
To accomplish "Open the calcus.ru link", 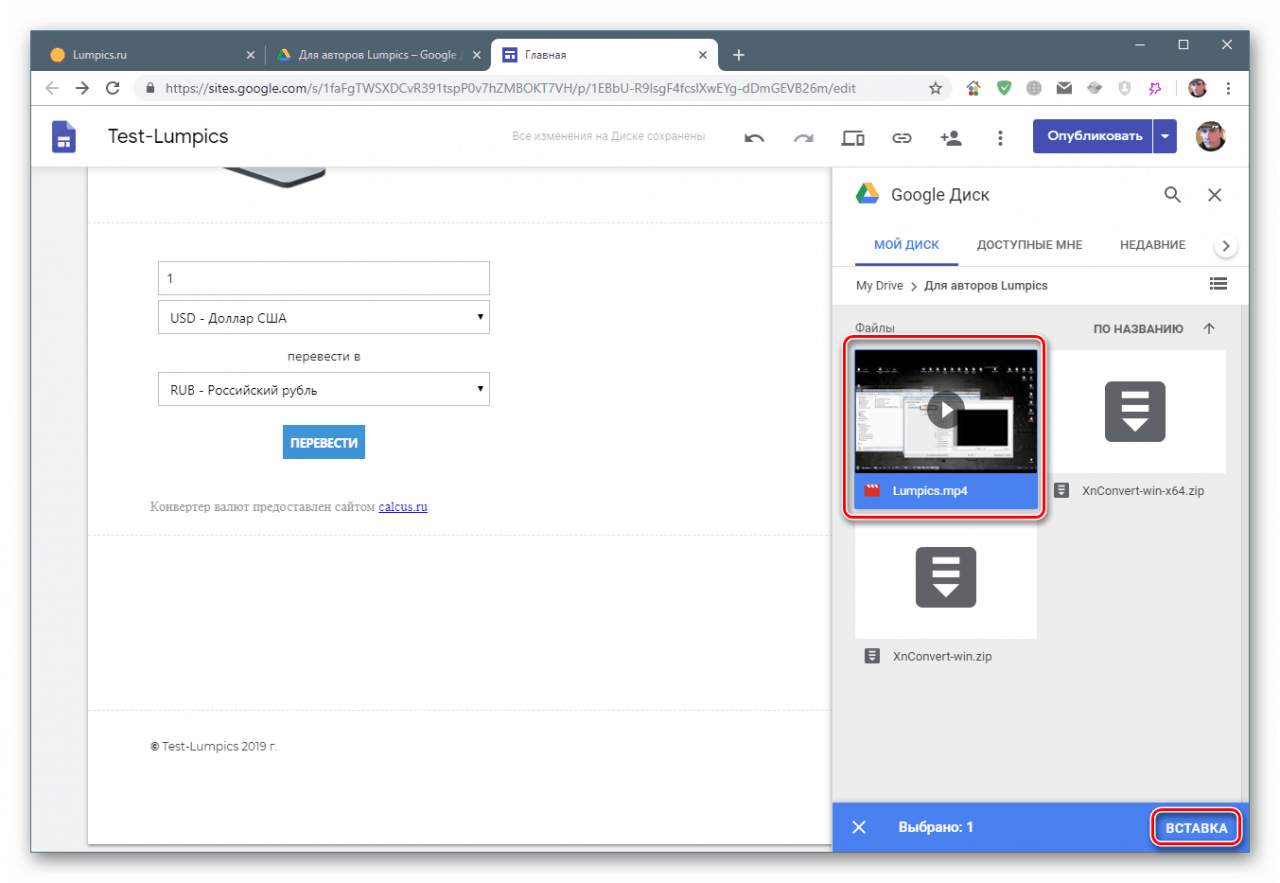I will [x=403, y=507].
